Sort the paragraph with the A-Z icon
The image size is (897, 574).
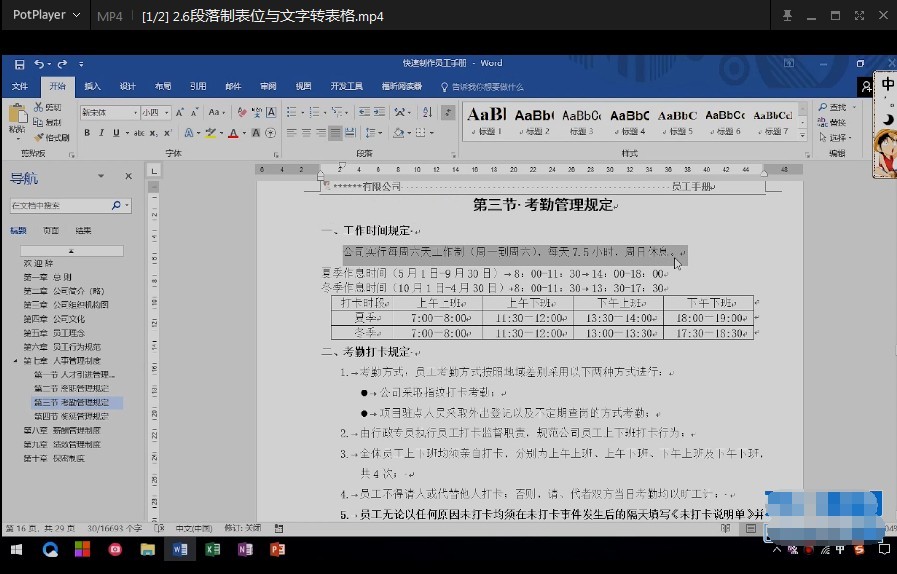click(427, 112)
